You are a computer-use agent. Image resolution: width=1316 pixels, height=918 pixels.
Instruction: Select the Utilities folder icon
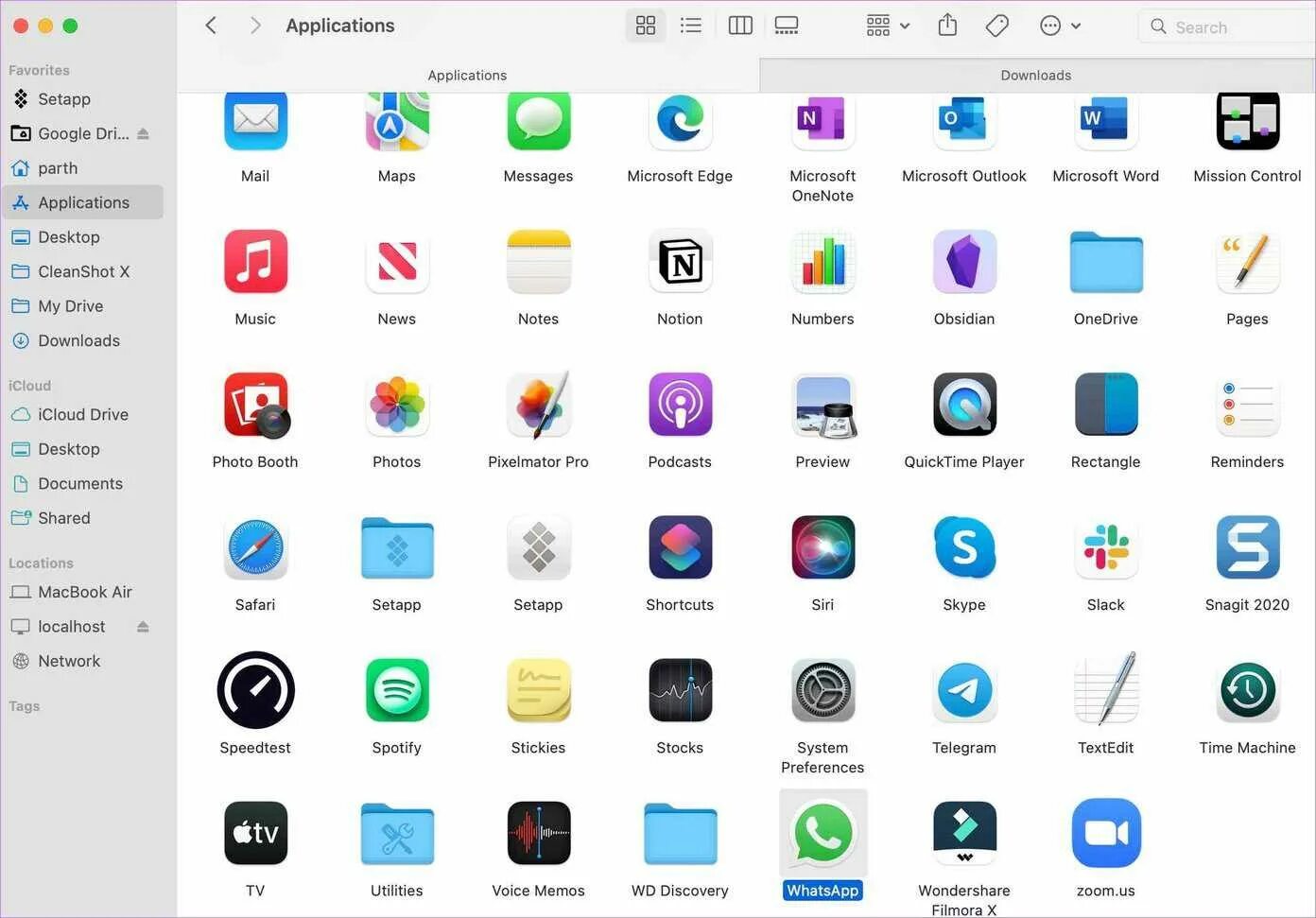point(397,833)
